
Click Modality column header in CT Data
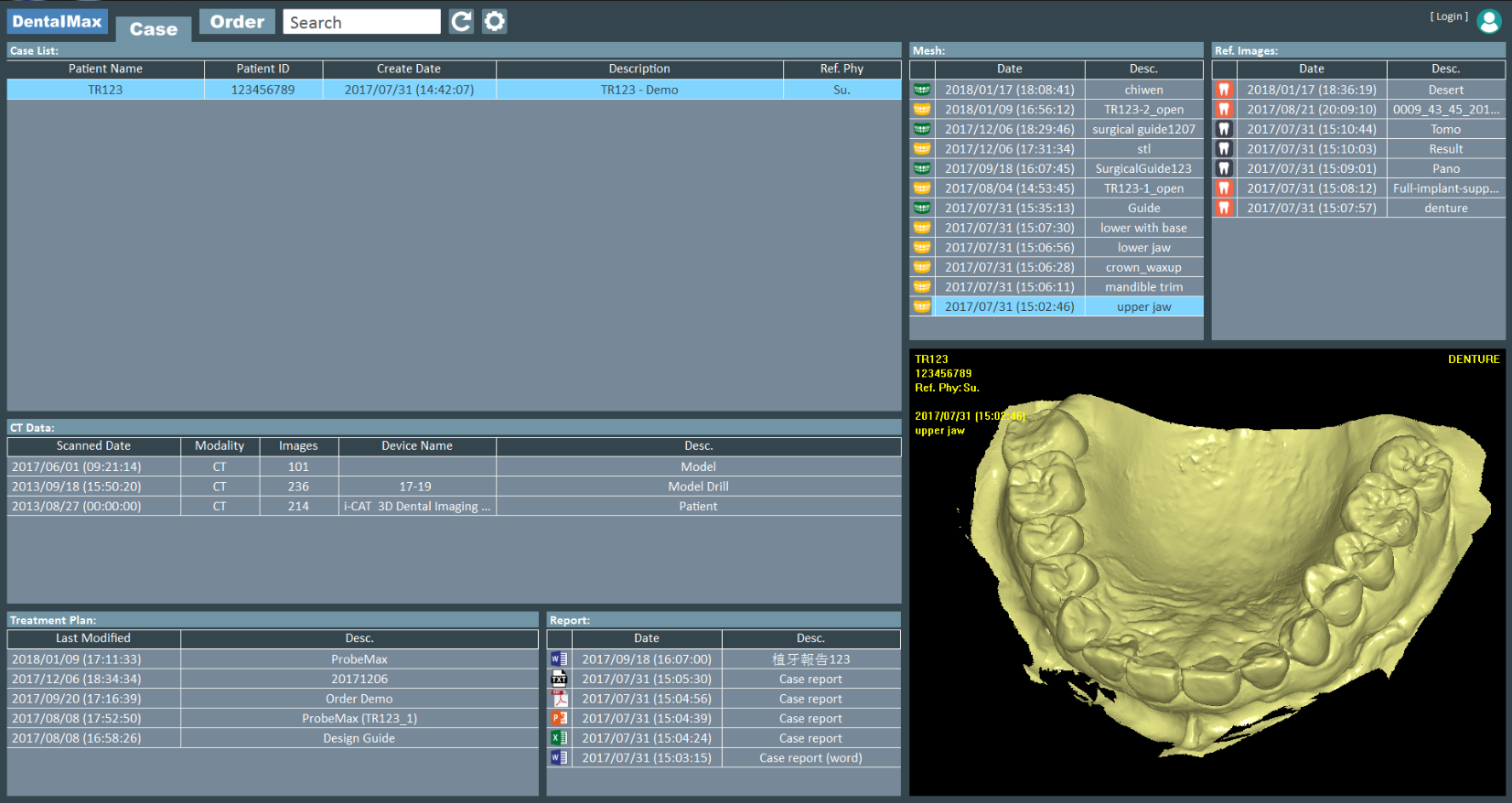click(220, 446)
